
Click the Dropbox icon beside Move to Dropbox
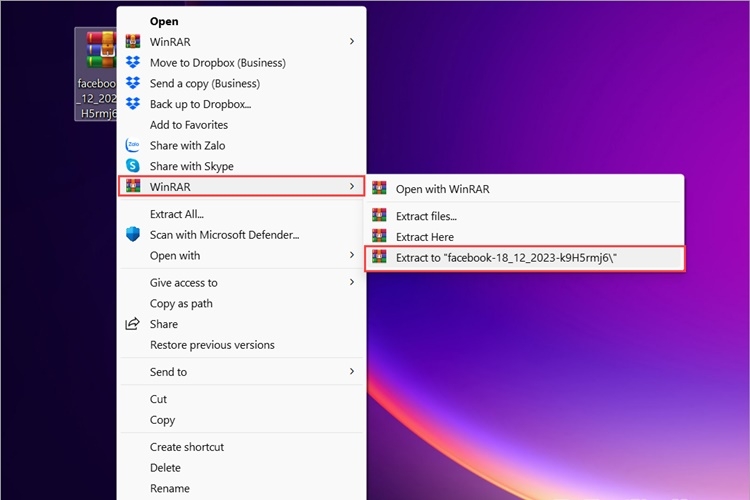click(133, 62)
